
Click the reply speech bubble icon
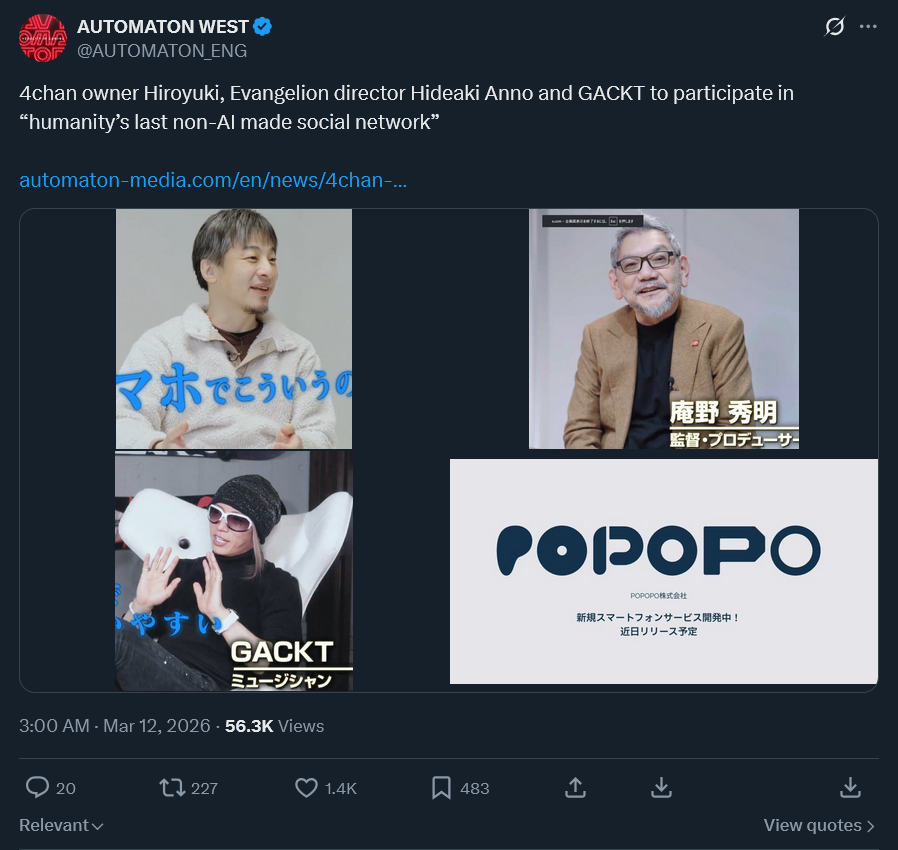(x=37, y=788)
